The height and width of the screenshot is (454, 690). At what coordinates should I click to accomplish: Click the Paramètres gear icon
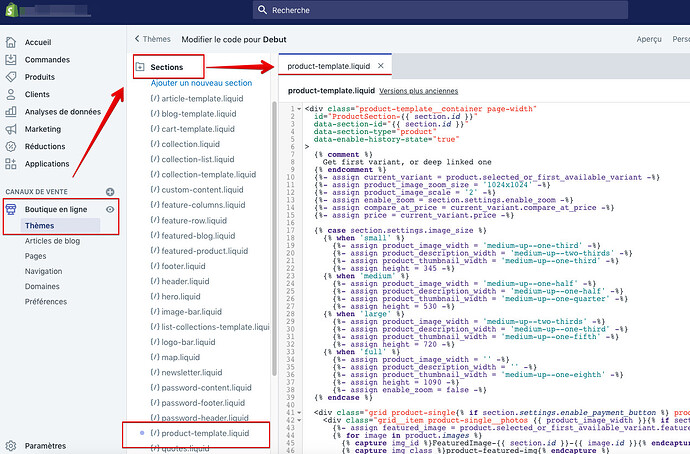tap(11, 446)
